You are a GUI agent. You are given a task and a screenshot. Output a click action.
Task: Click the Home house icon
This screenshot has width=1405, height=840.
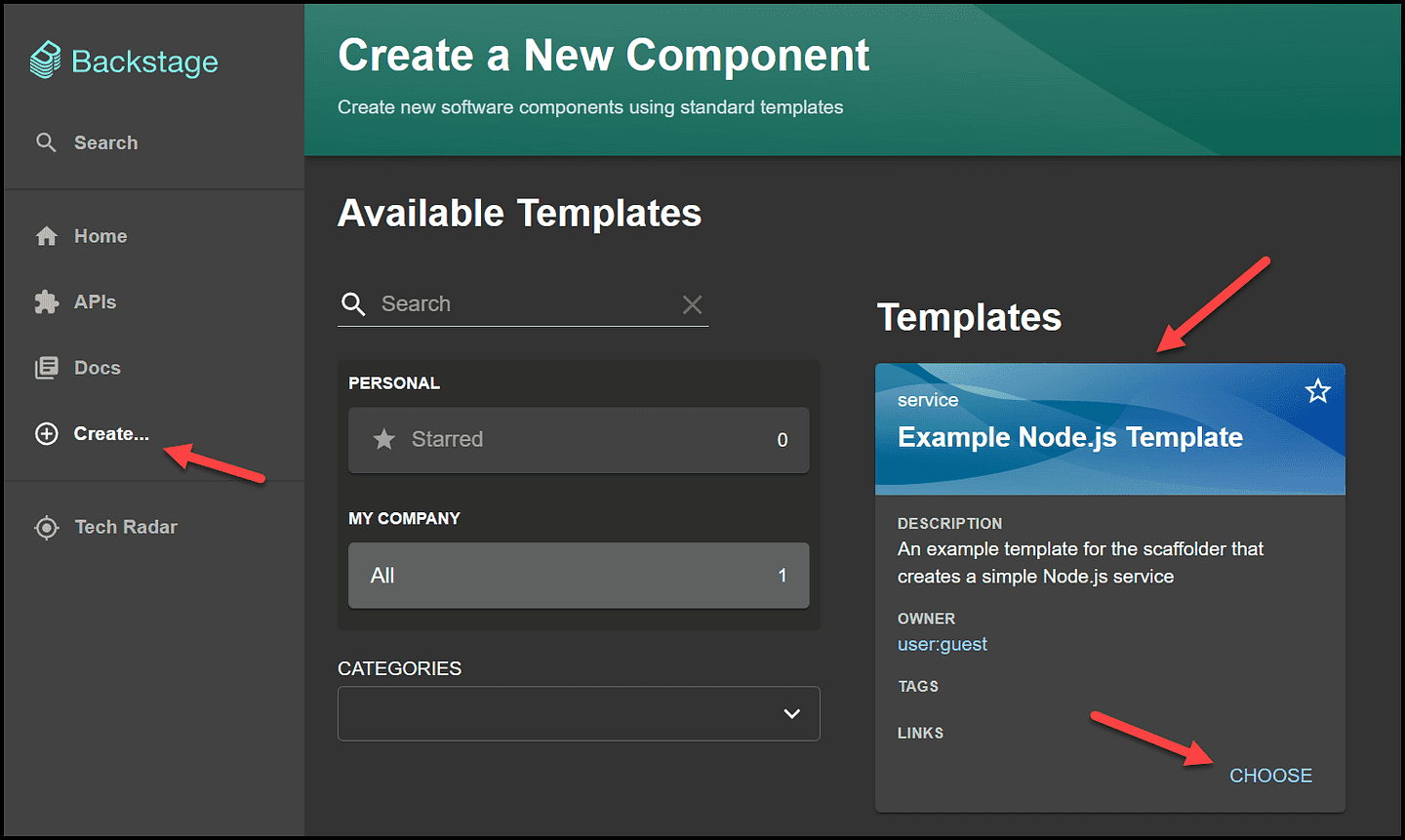click(46, 235)
